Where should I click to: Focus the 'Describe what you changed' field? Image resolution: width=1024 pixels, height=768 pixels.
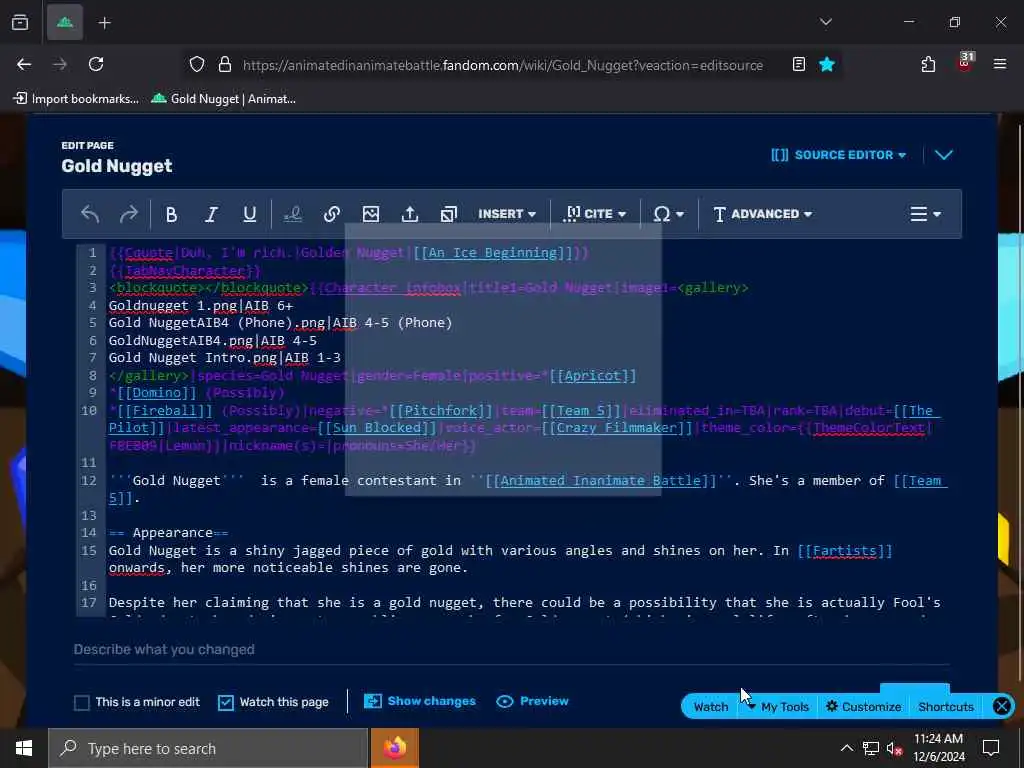pos(511,650)
